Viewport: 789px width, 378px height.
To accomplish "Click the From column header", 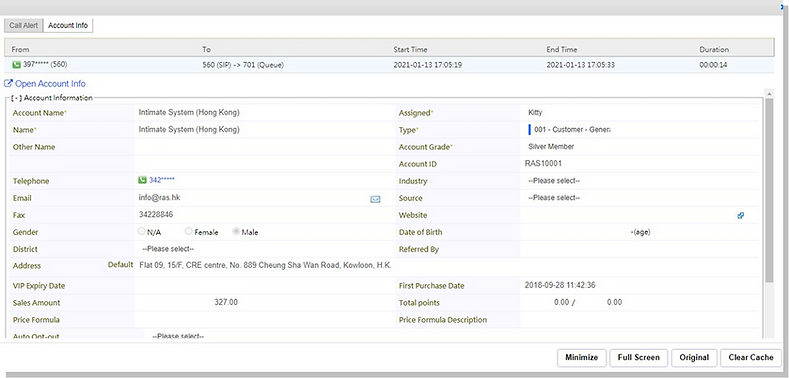I will pyautogui.click(x=20, y=49).
